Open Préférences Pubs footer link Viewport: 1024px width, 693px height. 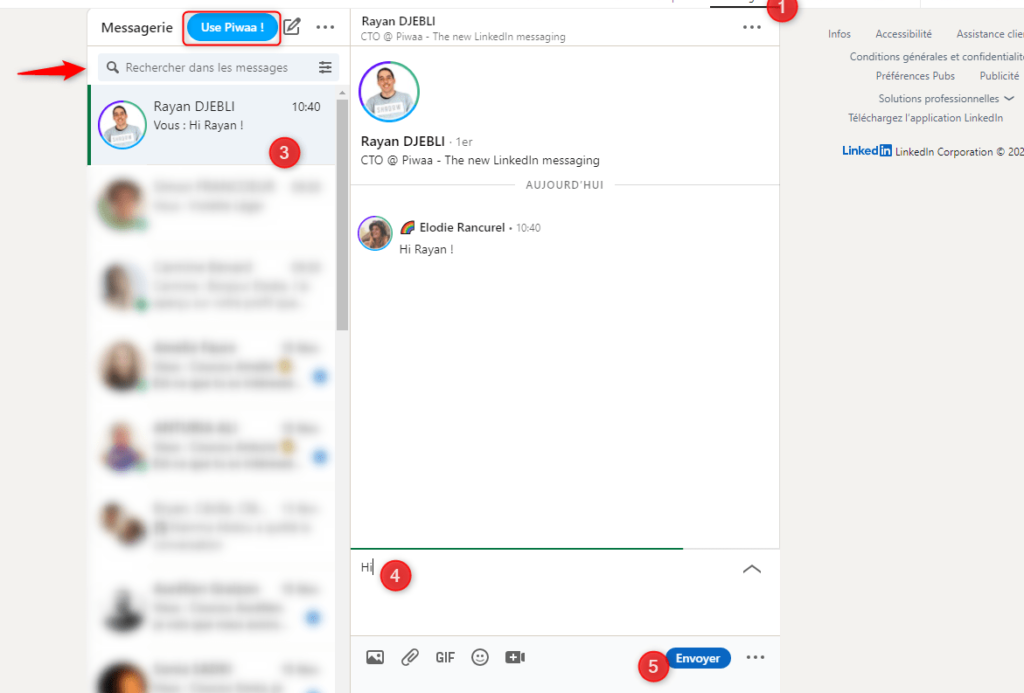(x=915, y=76)
